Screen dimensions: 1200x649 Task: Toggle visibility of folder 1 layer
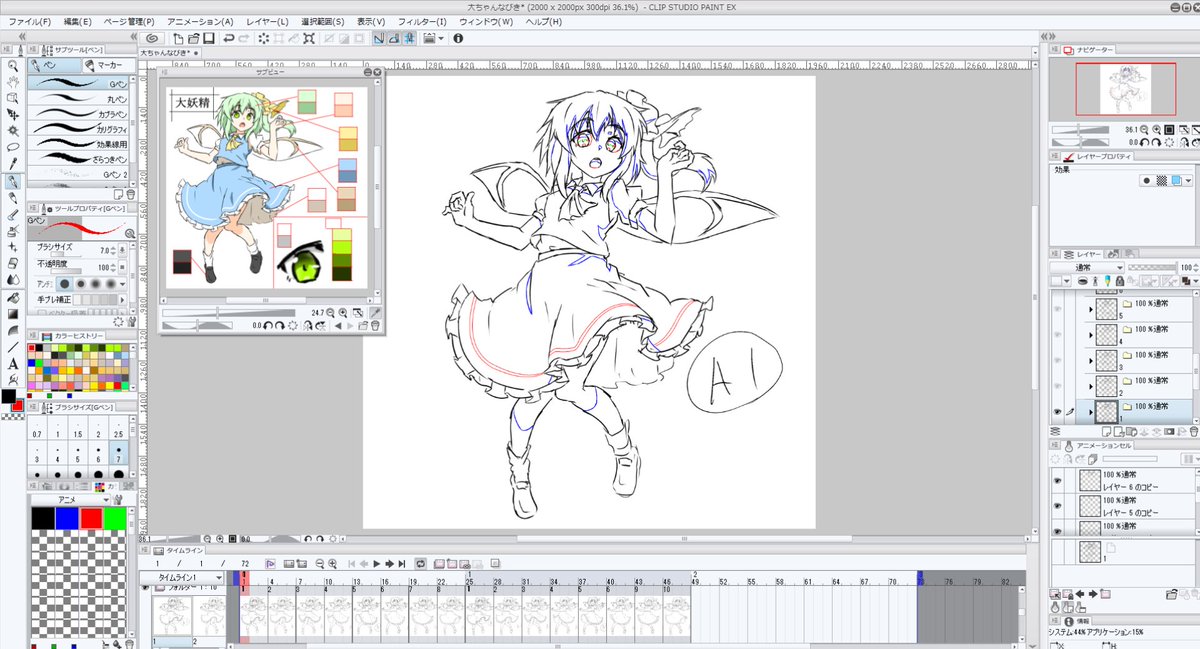coord(1059,412)
